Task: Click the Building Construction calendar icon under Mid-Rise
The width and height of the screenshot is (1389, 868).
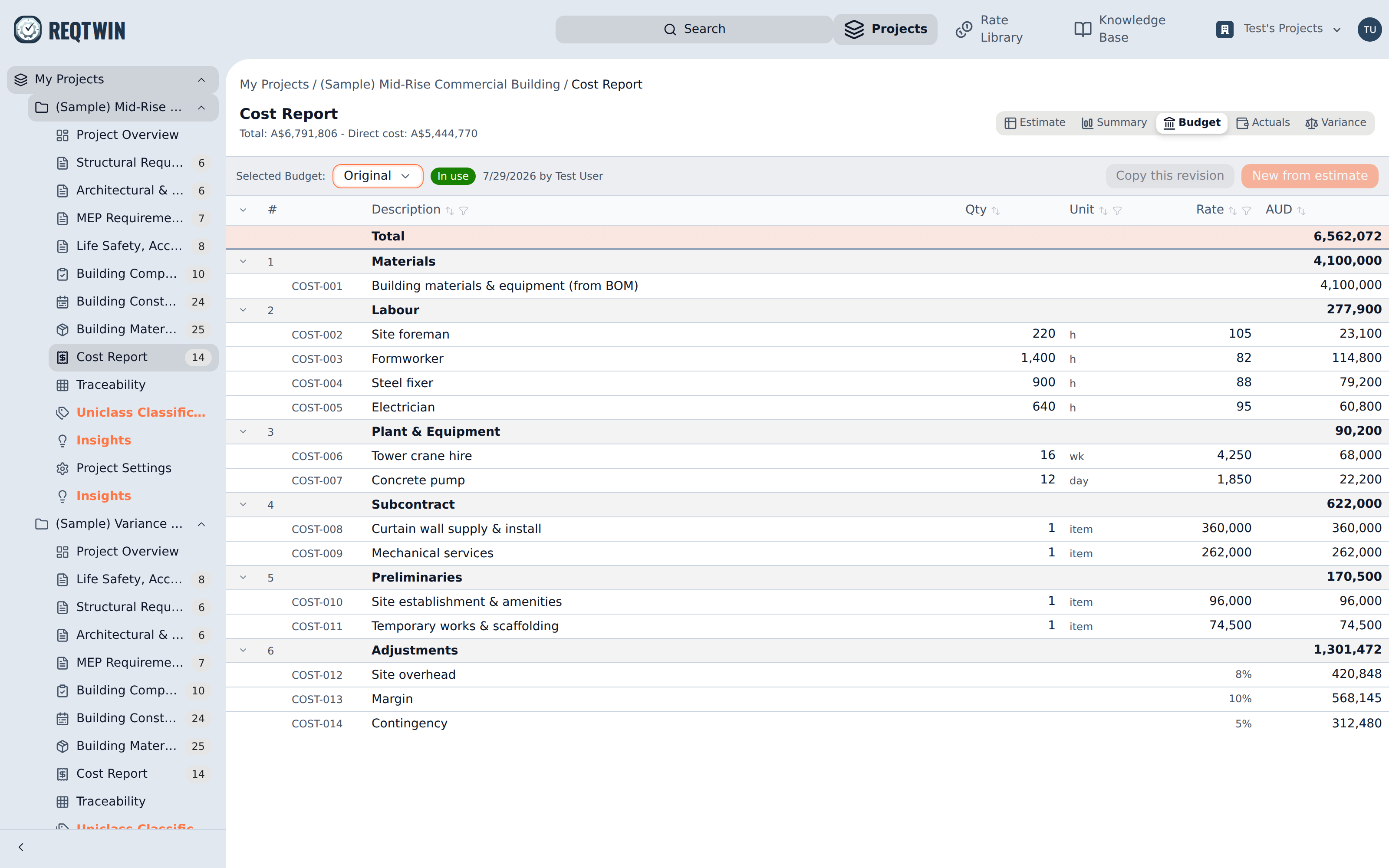Action: click(63, 302)
